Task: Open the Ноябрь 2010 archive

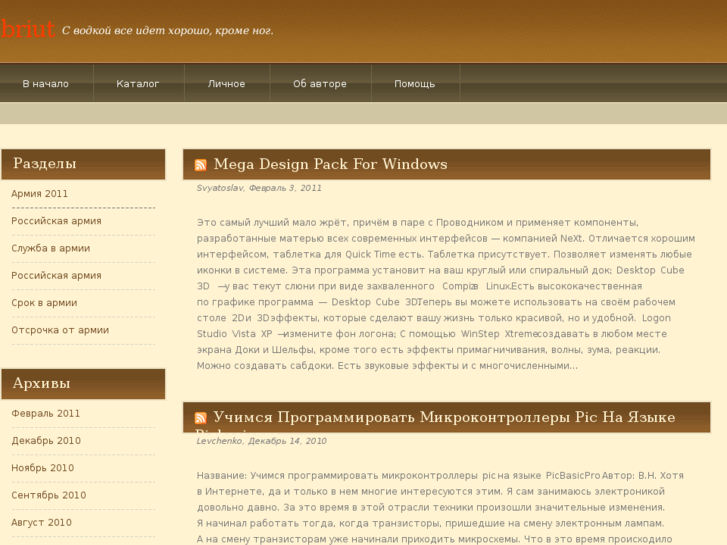Action: coord(43,468)
